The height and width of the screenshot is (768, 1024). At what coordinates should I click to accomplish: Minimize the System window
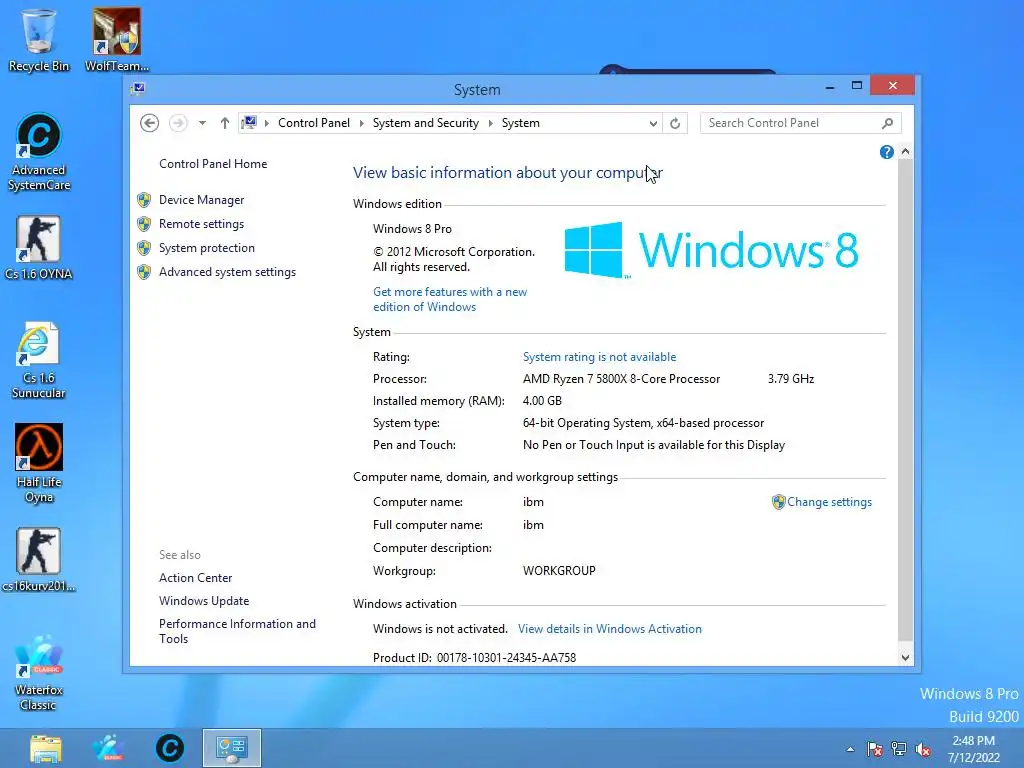point(830,86)
